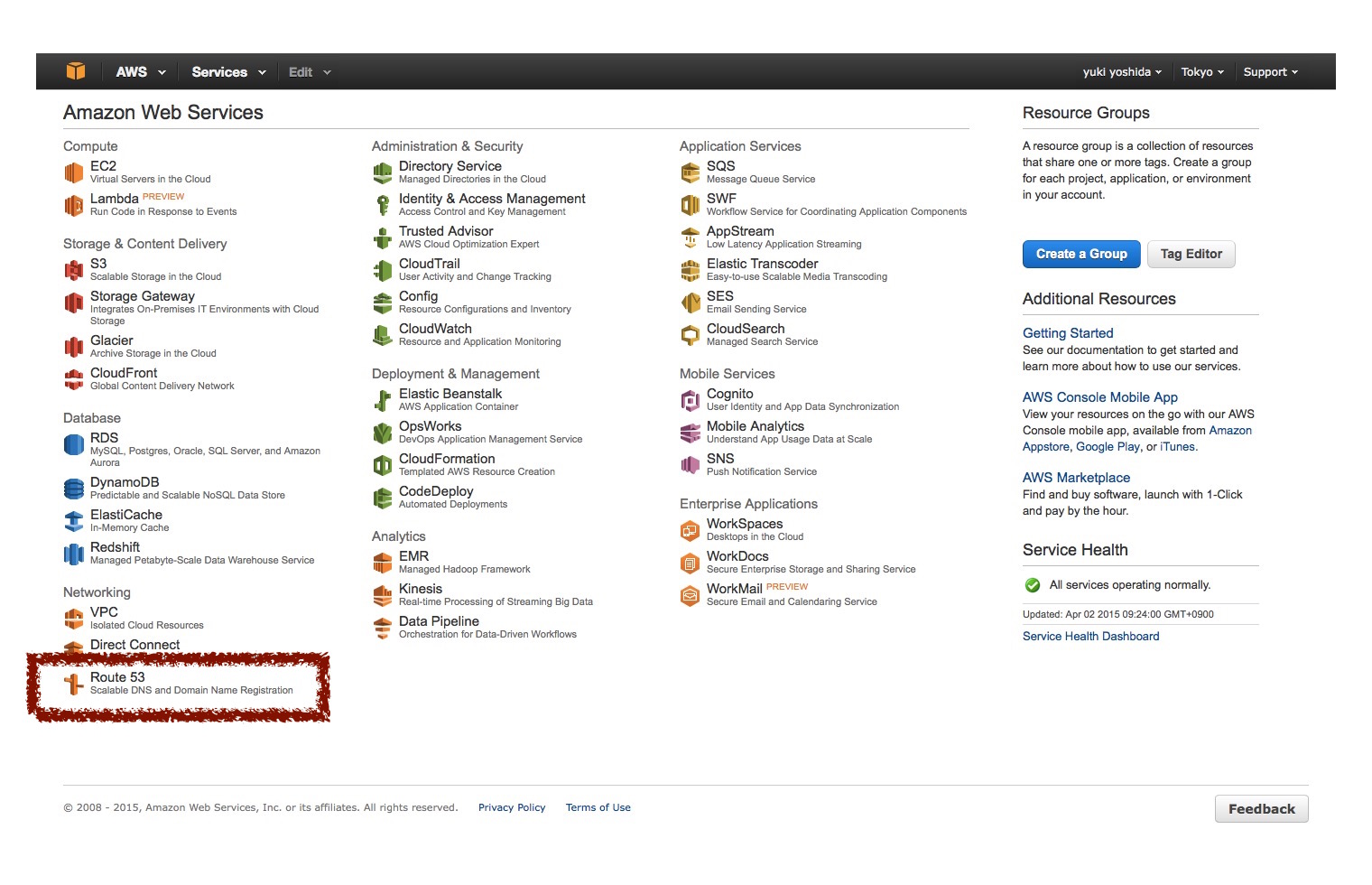Expand the Services dropdown menu
The height and width of the screenshot is (885, 1372).
(x=228, y=71)
